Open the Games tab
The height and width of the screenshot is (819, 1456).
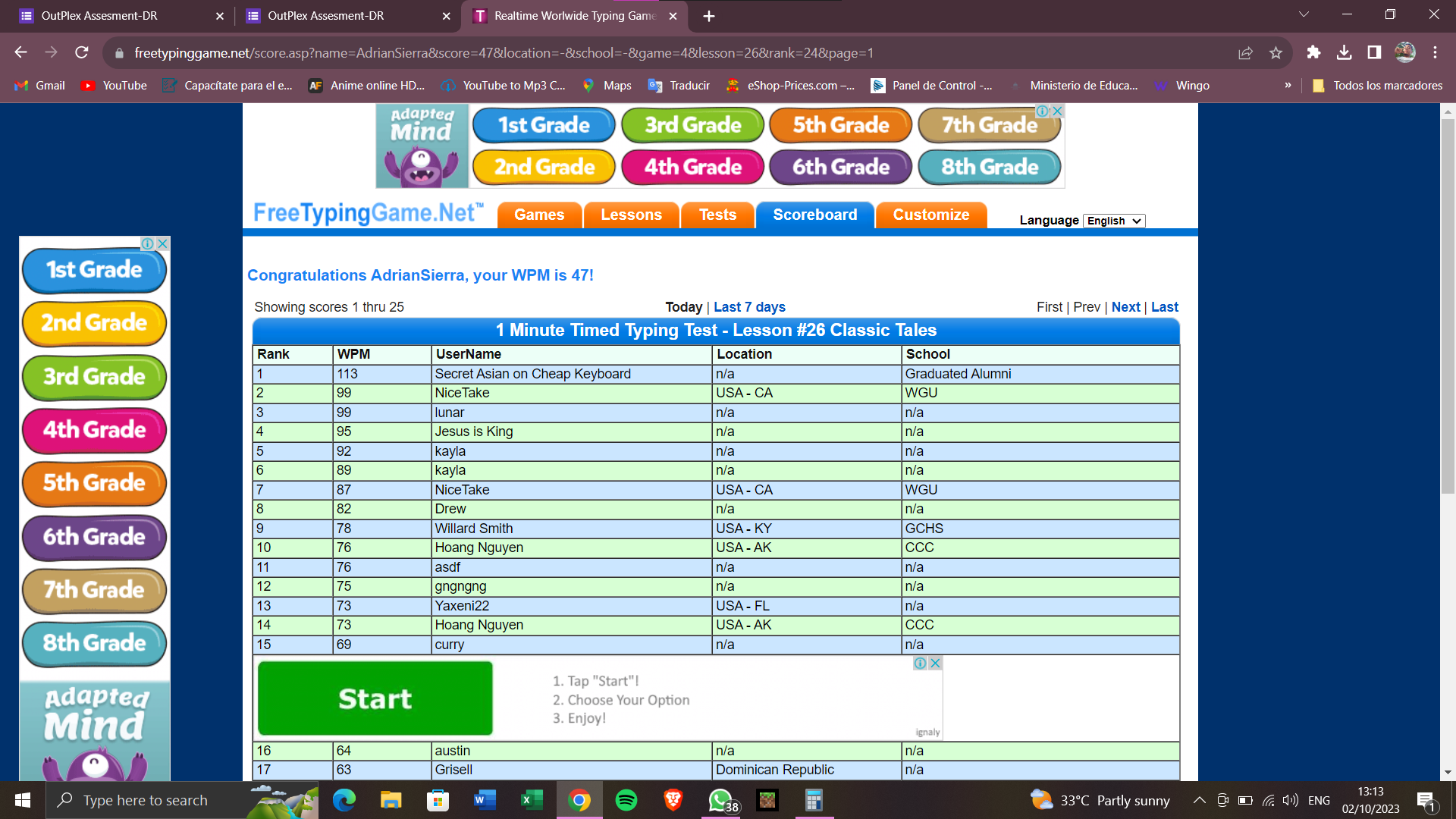(539, 215)
